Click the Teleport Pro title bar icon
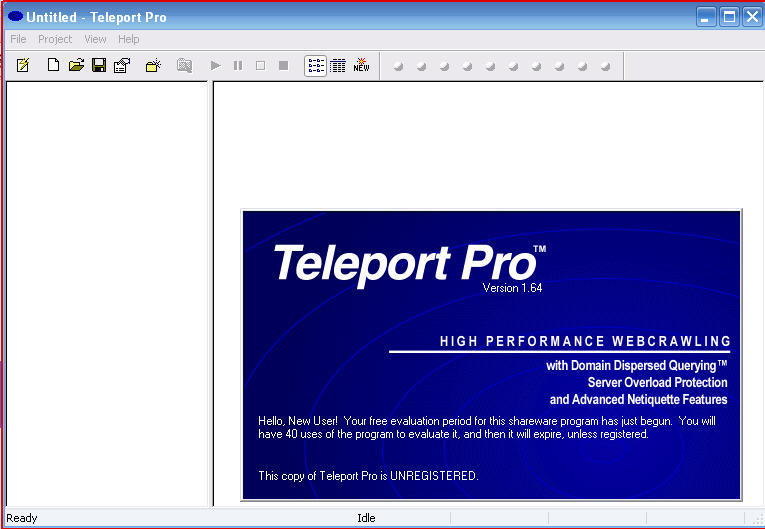Screen dimensions: 765x529 pyautogui.click(x=15, y=17)
